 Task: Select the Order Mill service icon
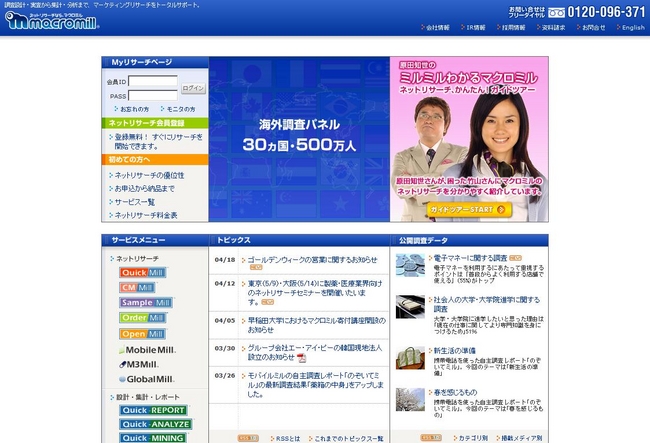[143, 318]
